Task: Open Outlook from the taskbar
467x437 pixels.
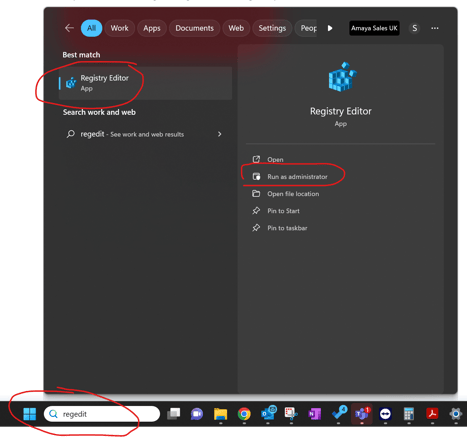Action: tap(269, 413)
